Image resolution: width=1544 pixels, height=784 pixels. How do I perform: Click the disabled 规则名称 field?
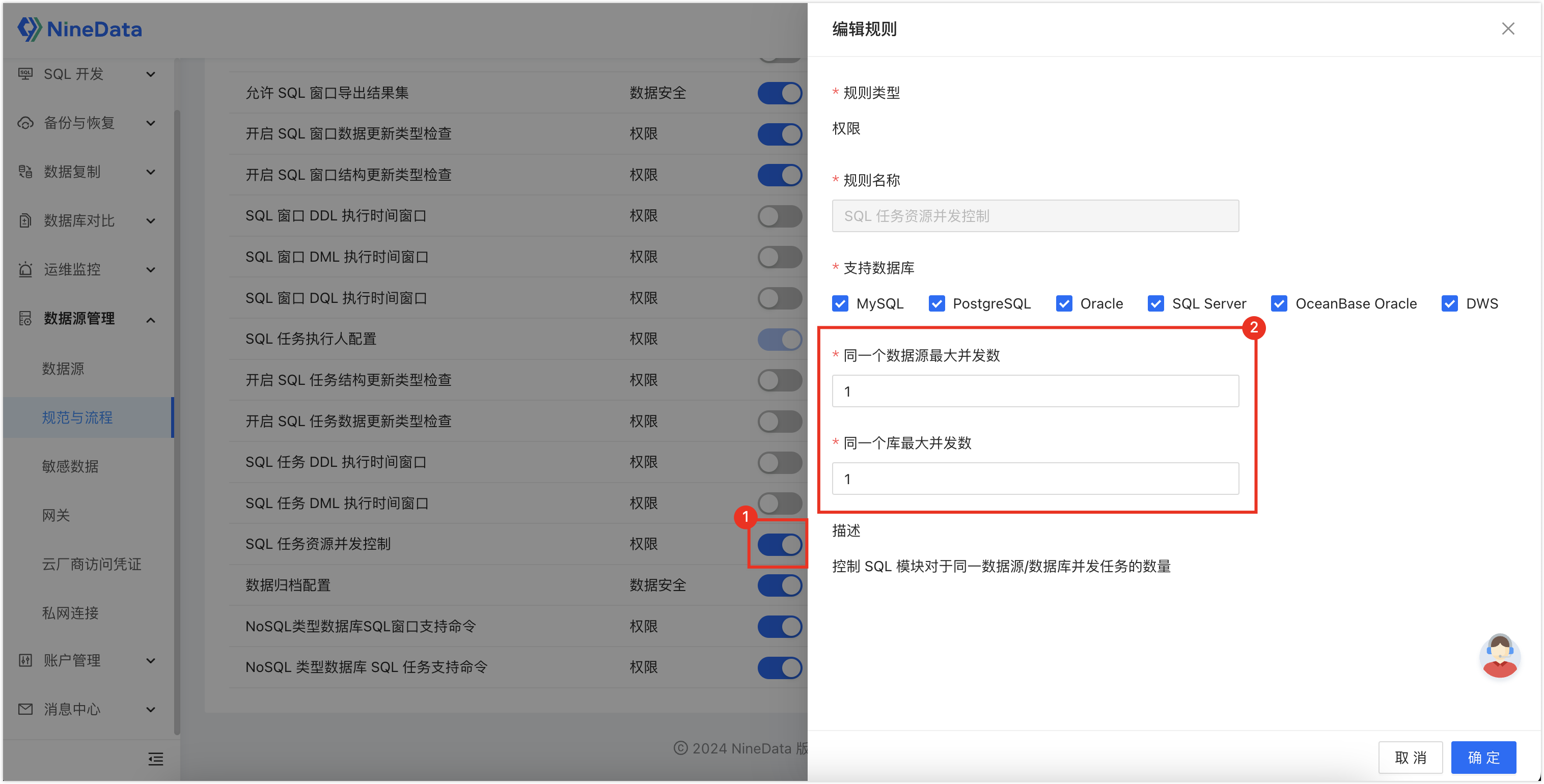pos(1035,216)
